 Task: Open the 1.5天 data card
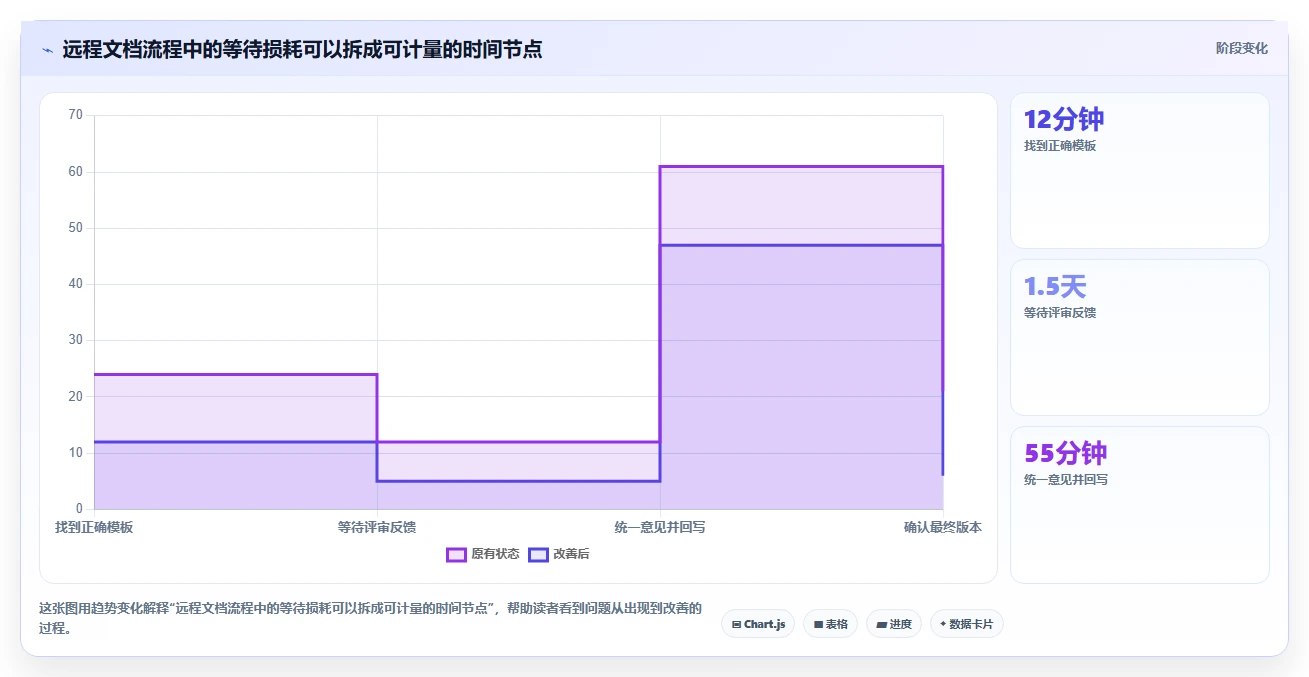1139,337
